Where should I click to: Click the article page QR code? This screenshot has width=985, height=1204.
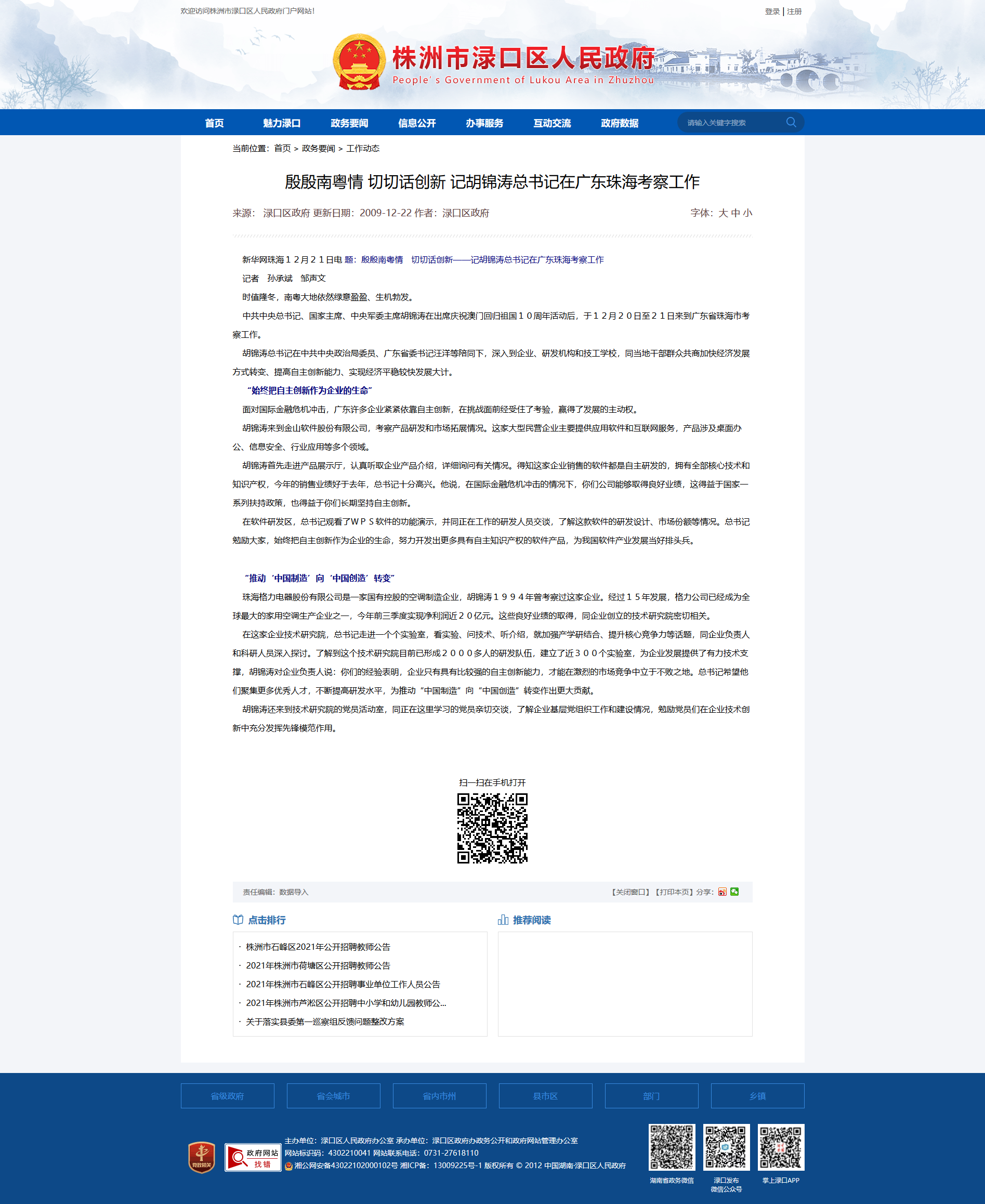tap(492, 828)
